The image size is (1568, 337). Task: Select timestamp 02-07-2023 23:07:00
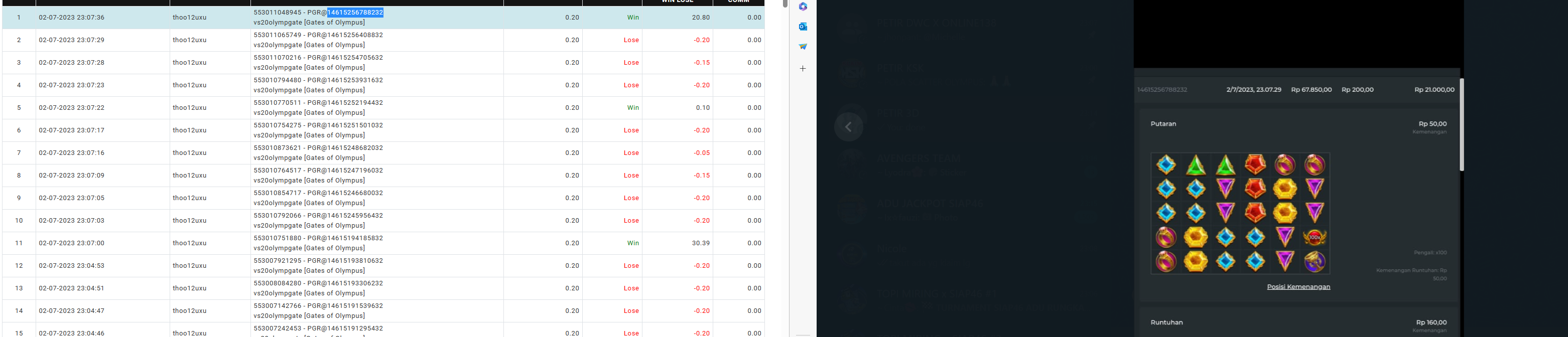coord(72,243)
